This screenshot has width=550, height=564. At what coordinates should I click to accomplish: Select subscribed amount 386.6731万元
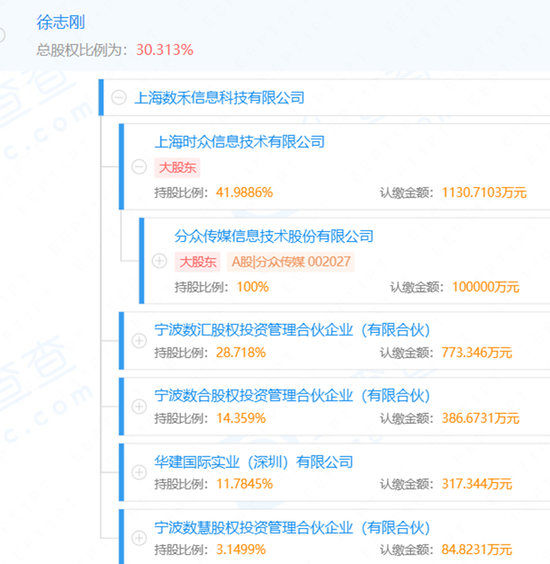(x=480, y=418)
